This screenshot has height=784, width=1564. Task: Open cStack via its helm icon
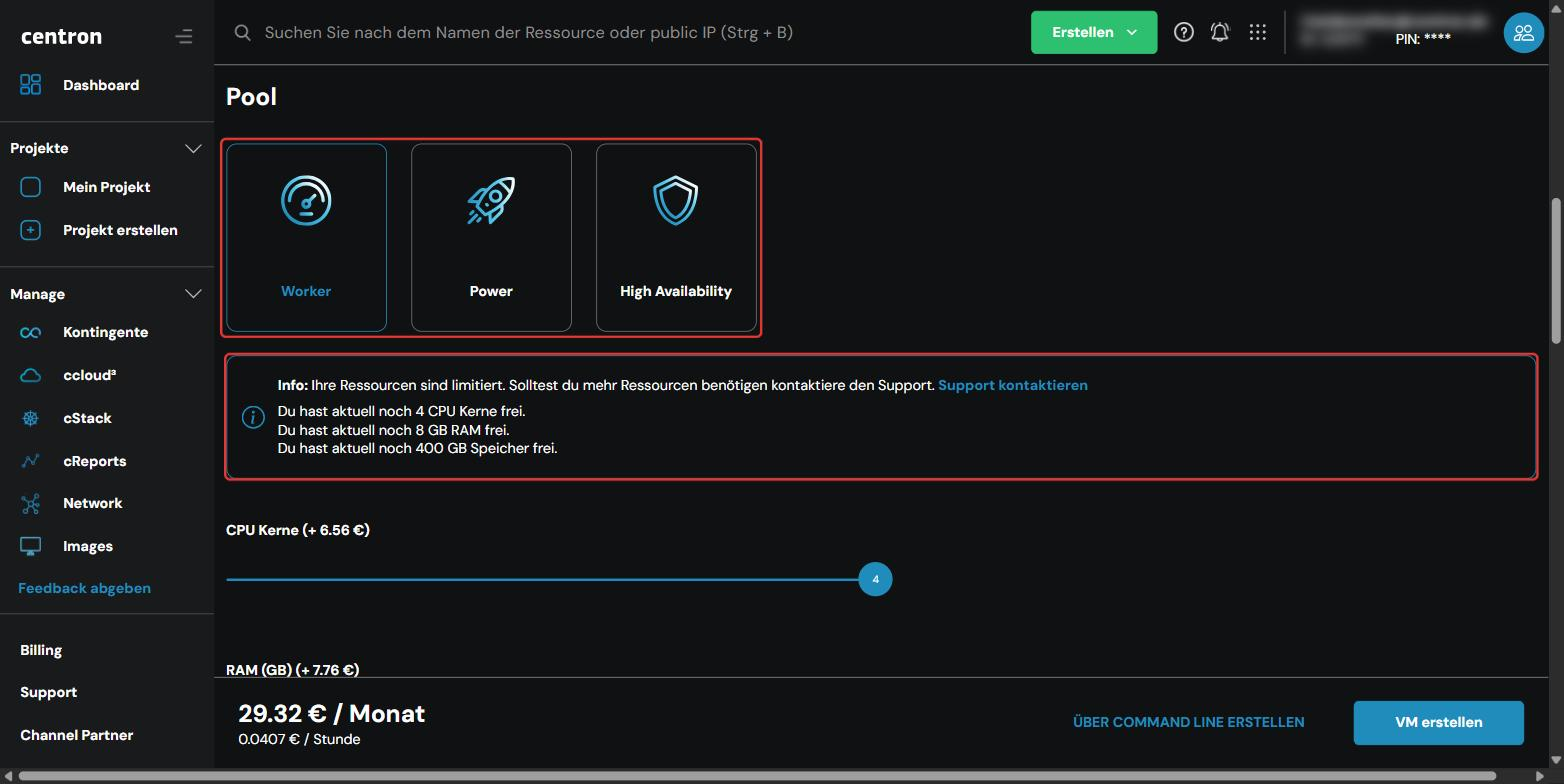[x=31, y=418]
